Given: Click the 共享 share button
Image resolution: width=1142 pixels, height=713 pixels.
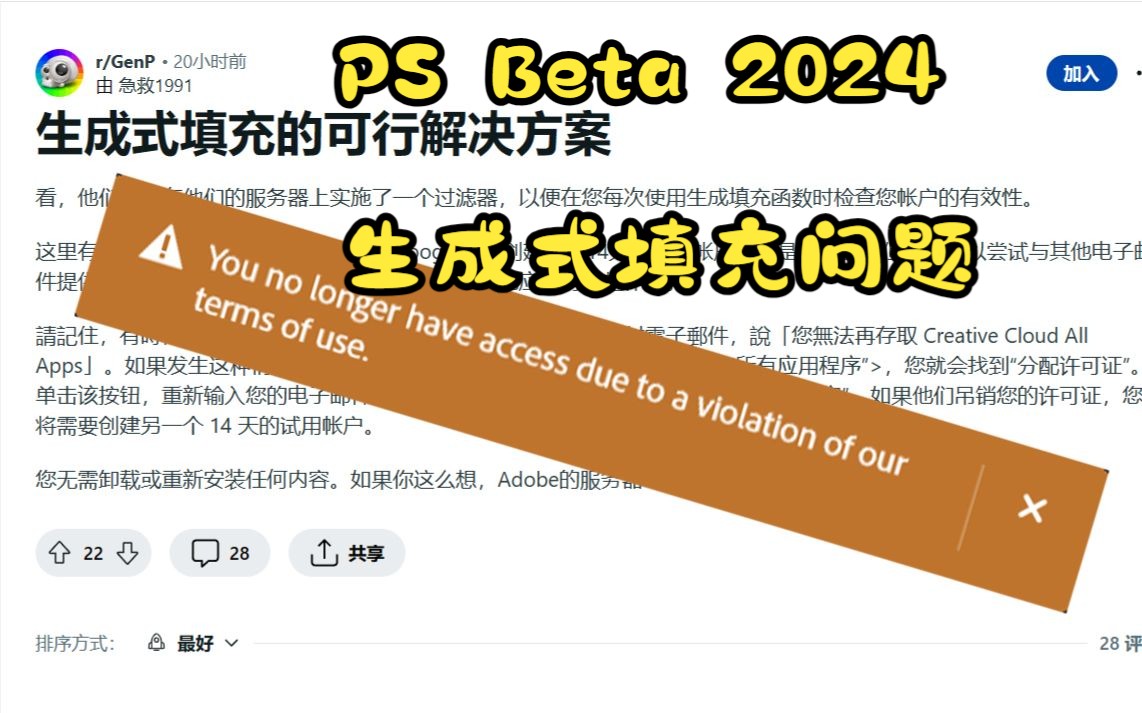Looking at the screenshot, I should [x=347, y=553].
